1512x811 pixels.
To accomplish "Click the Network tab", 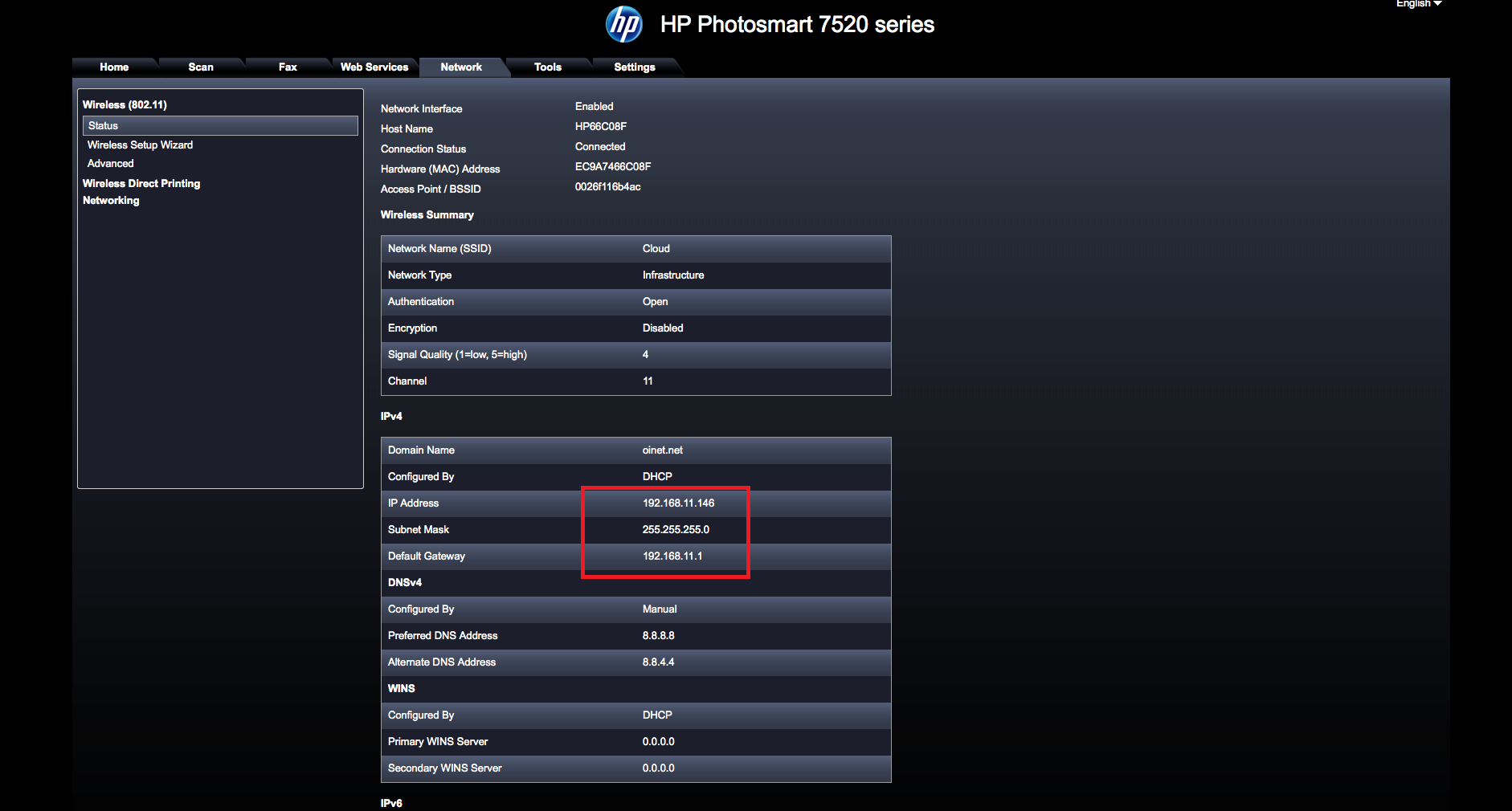I will [461, 67].
